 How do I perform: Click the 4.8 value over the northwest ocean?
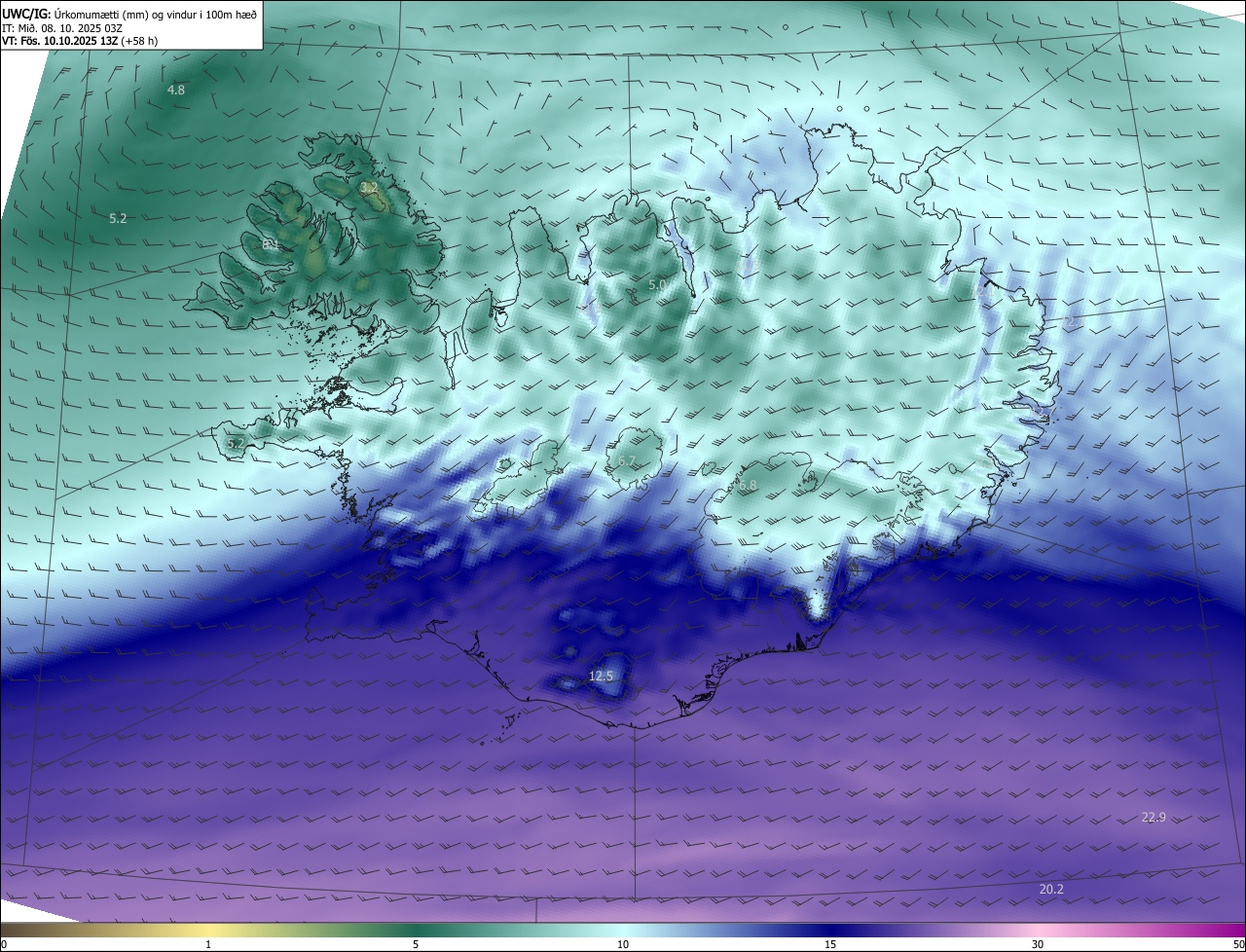[176, 90]
